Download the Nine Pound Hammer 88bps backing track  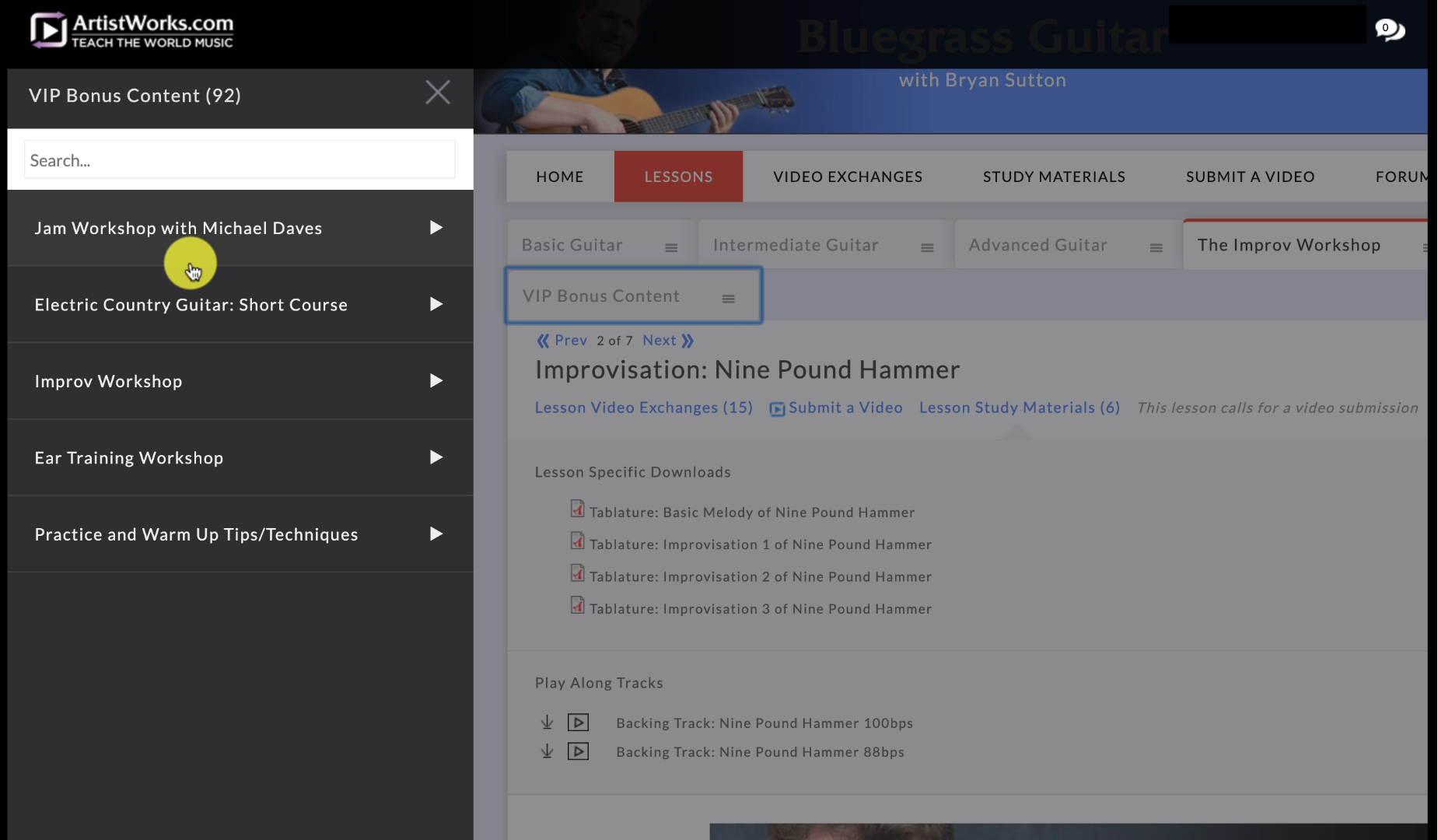tap(547, 751)
